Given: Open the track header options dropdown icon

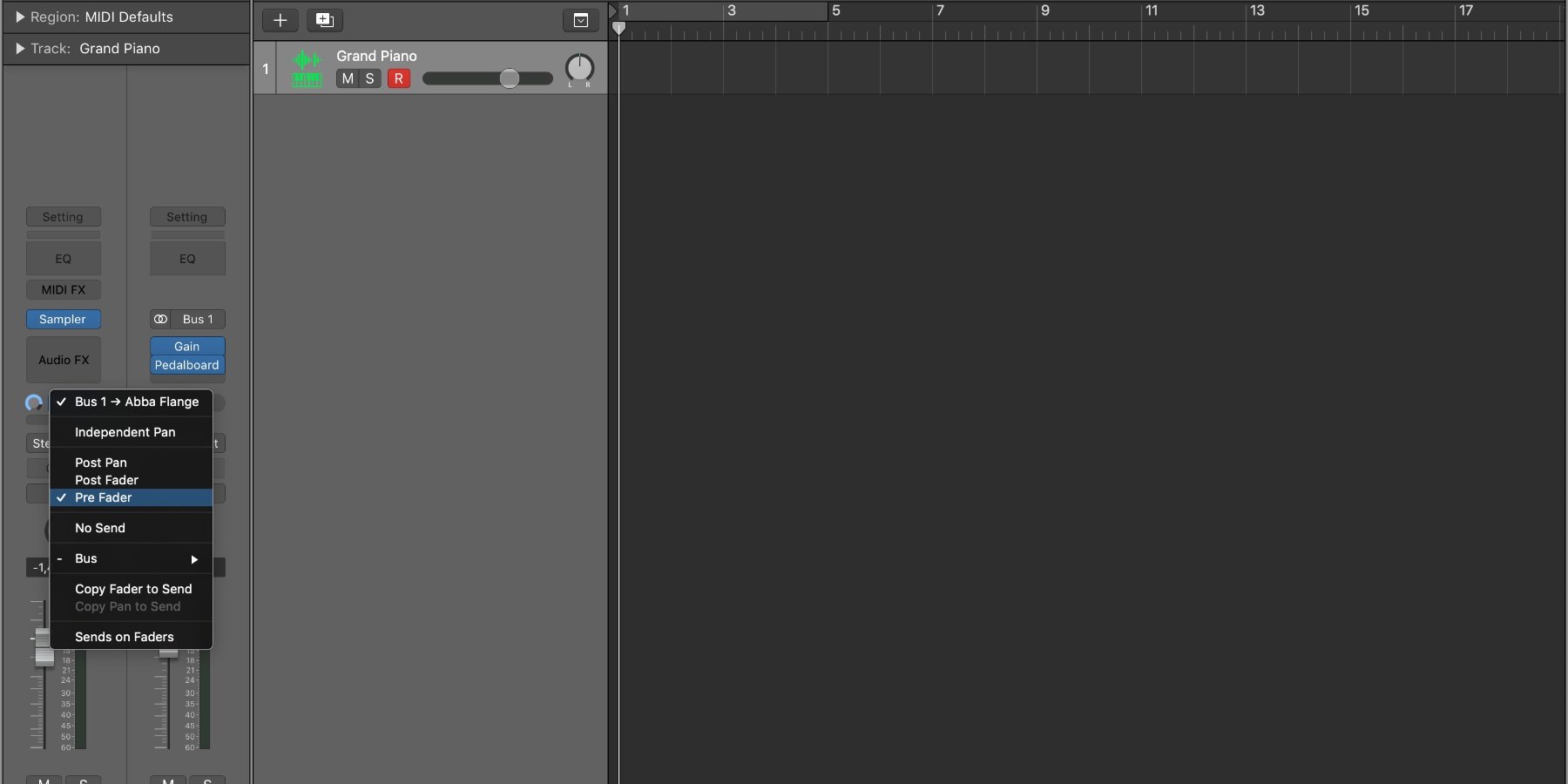Looking at the screenshot, I should pyautogui.click(x=580, y=20).
